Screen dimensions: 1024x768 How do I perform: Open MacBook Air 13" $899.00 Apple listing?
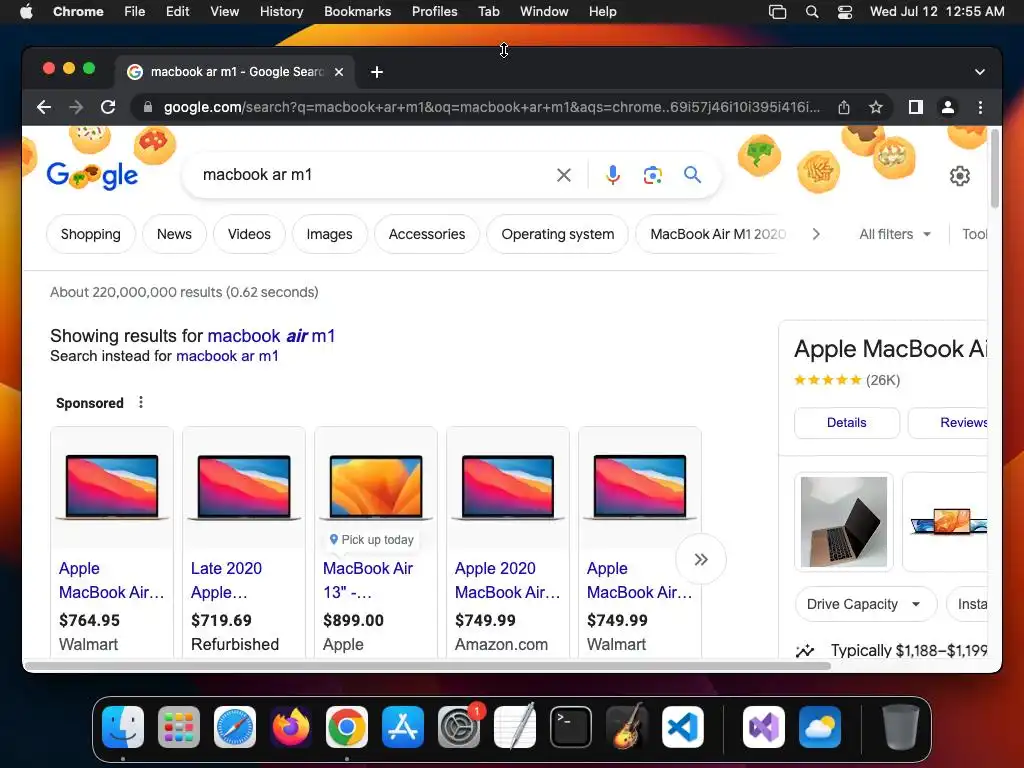point(376,542)
